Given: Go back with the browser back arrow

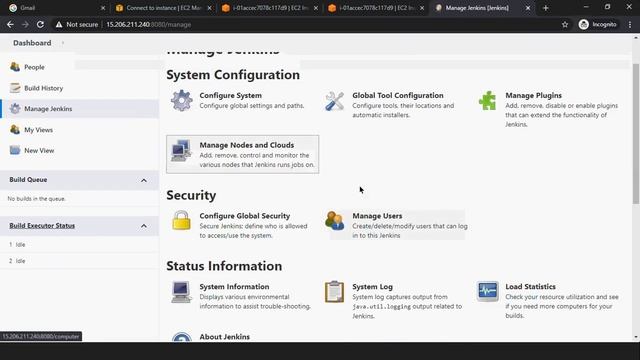Looking at the screenshot, I should point(10,24).
